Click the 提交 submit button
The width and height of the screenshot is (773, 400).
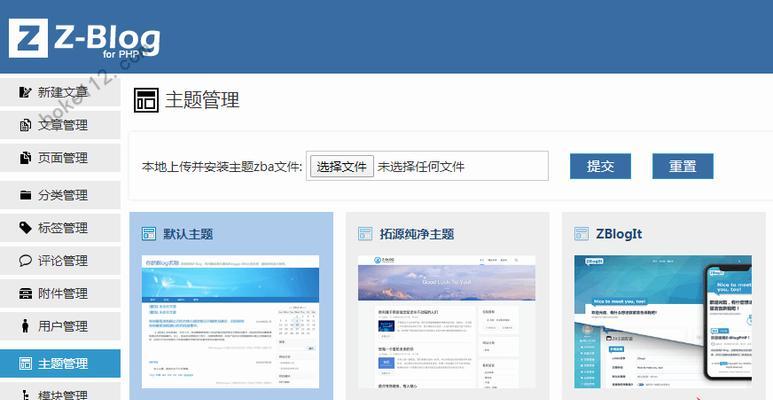(x=600, y=166)
